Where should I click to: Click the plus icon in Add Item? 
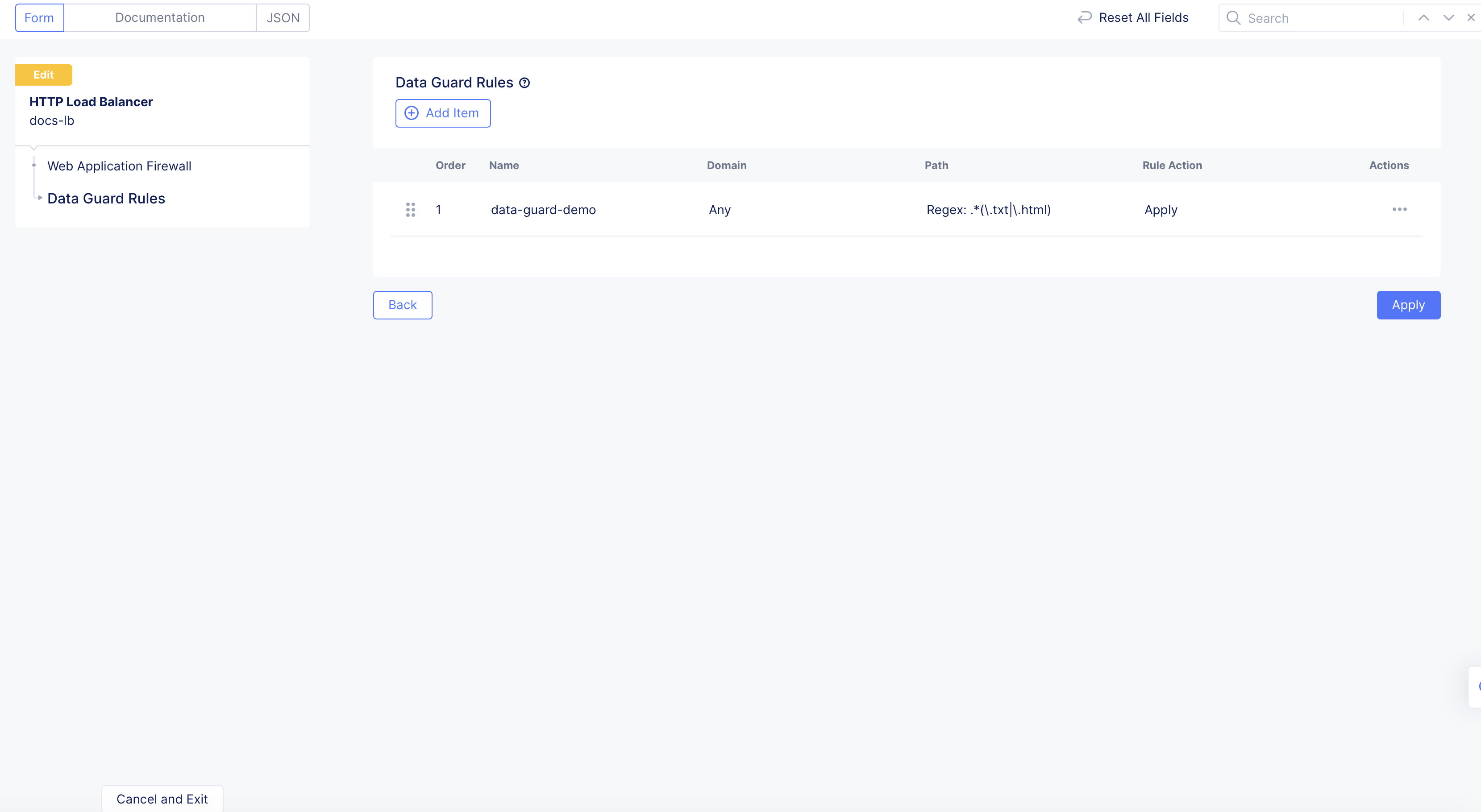point(412,113)
